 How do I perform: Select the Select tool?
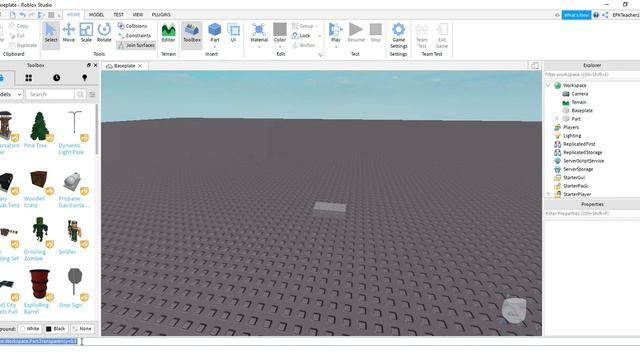[51, 33]
